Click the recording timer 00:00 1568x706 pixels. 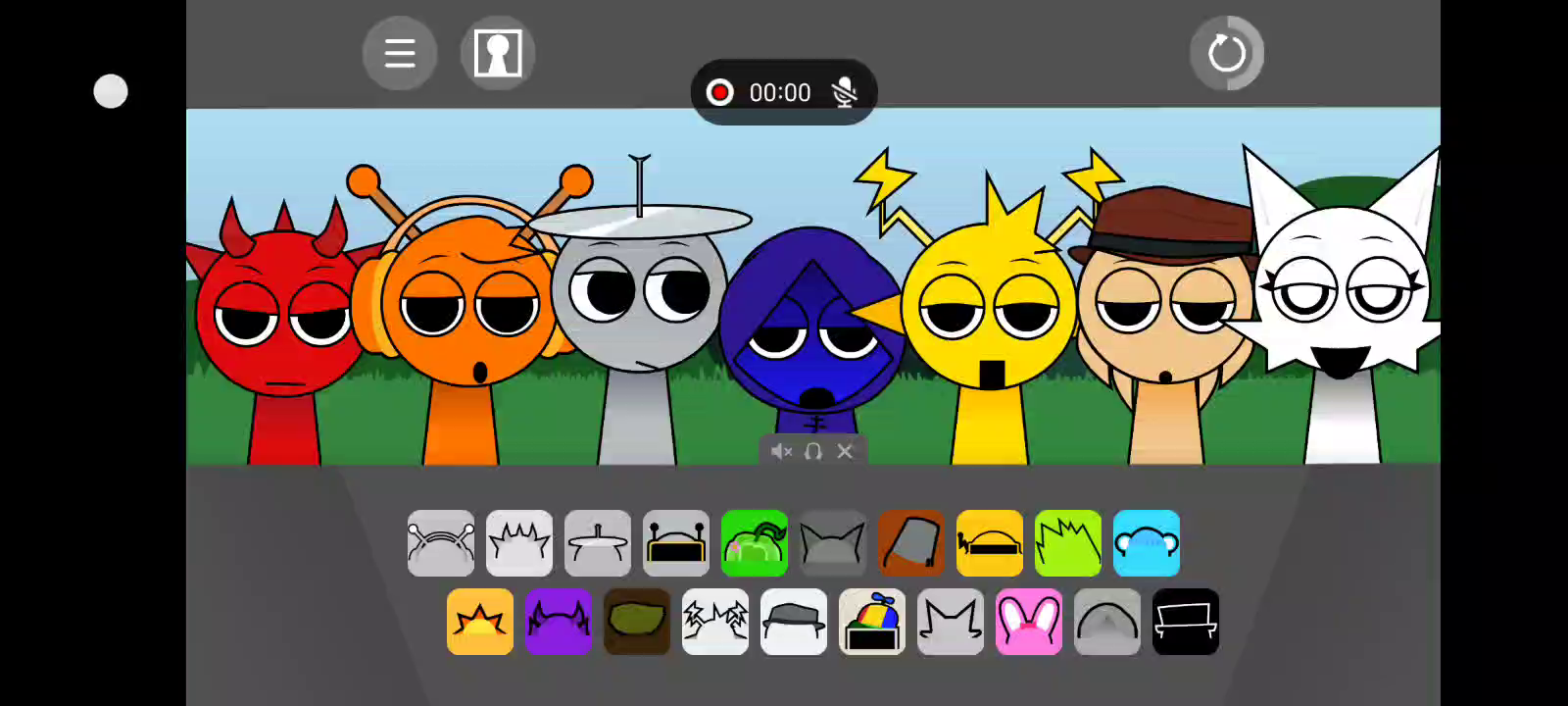(x=780, y=92)
